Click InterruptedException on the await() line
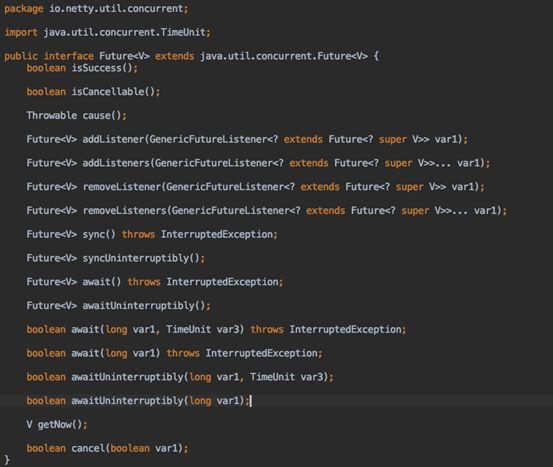This screenshot has height=467, width=553. [222, 282]
